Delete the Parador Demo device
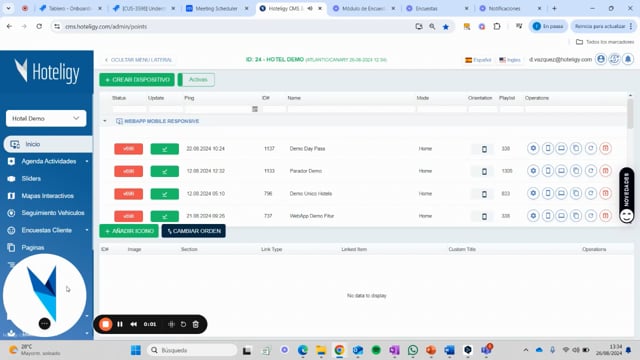This screenshot has height=360, width=640. pos(605,171)
